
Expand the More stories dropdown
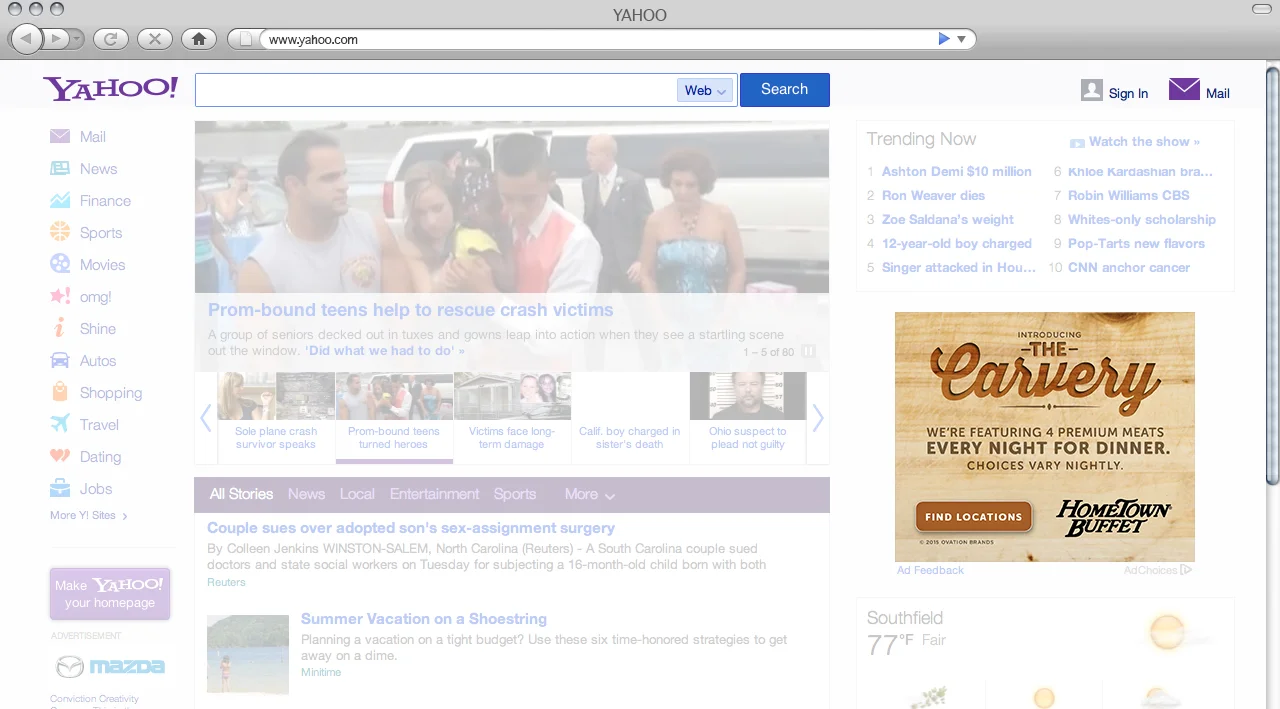coord(589,494)
